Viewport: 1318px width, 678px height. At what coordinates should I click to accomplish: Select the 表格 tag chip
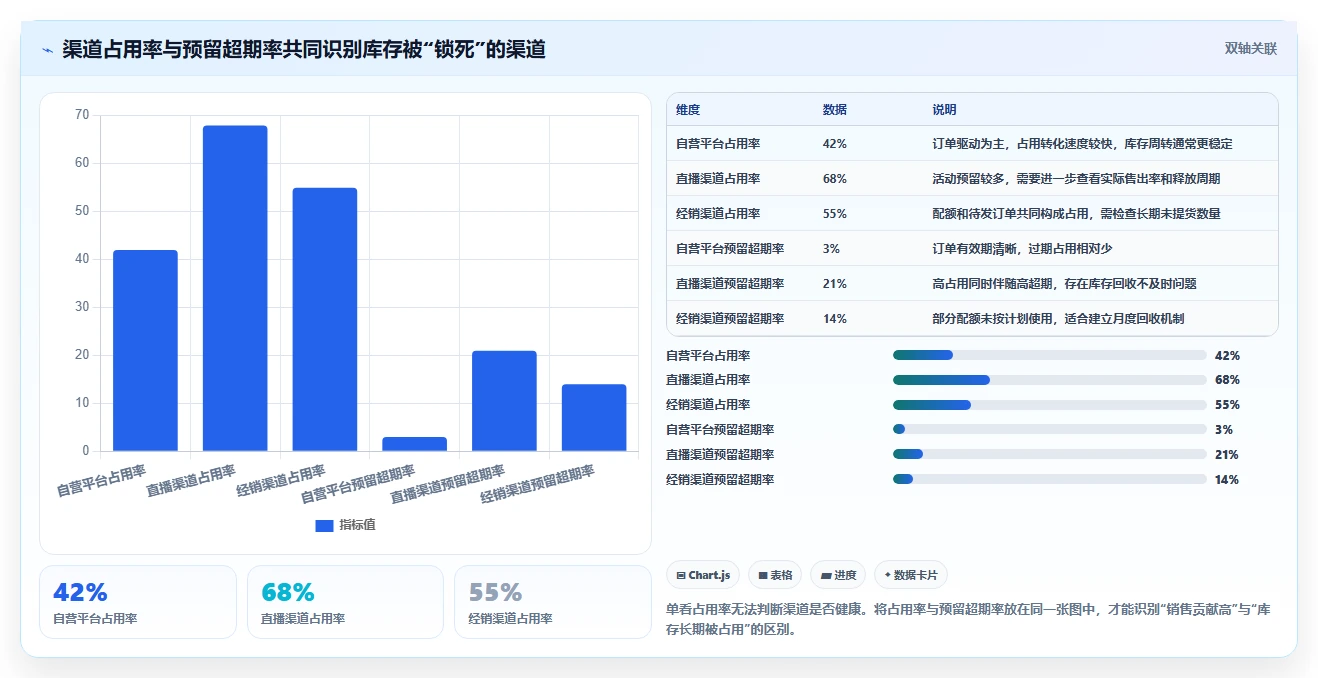775,575
